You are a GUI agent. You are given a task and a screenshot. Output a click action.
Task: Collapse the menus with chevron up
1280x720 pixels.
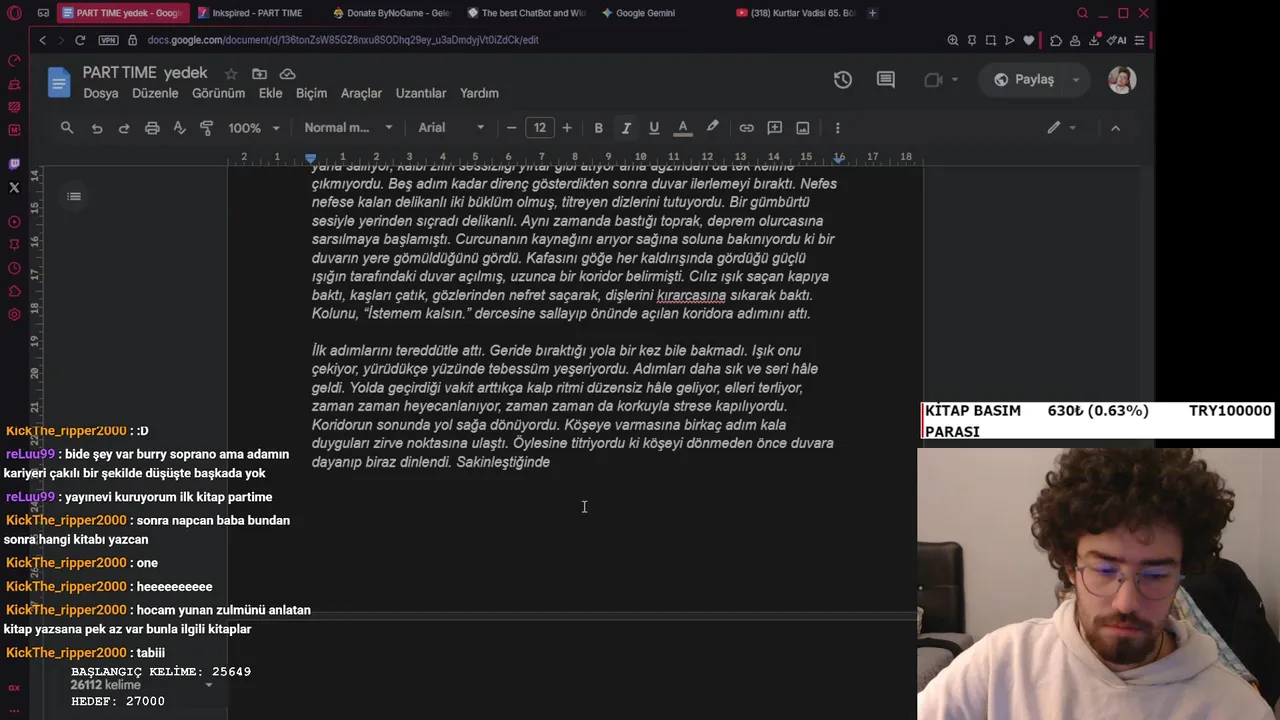point(1115,128)
